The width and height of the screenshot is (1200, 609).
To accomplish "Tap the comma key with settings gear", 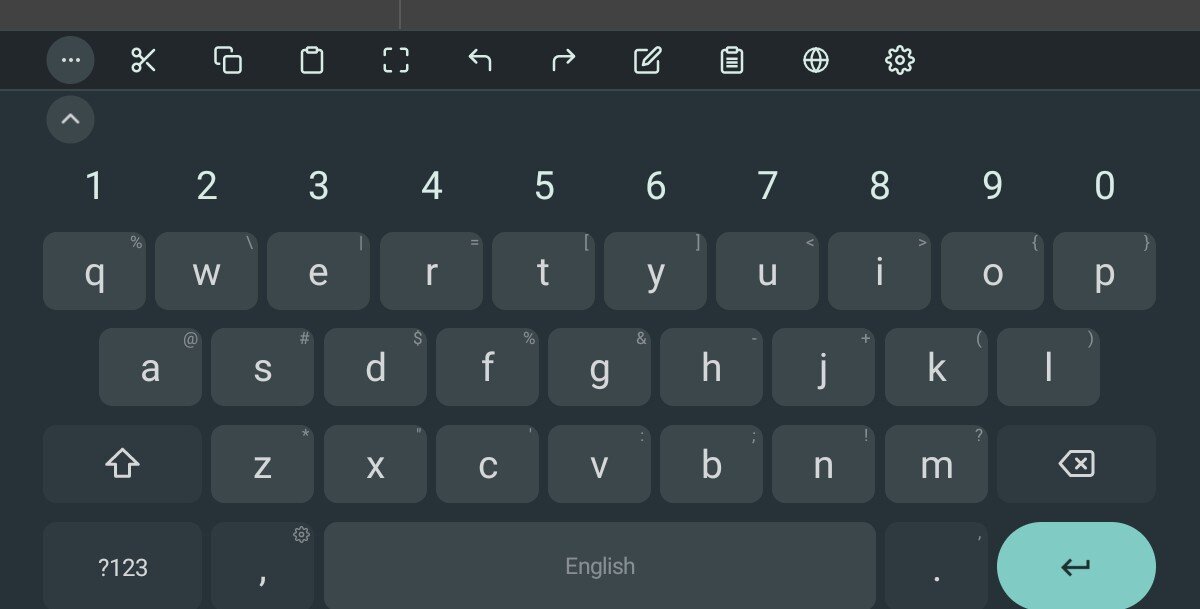I will pyautogui.click(x=262, y=566).
